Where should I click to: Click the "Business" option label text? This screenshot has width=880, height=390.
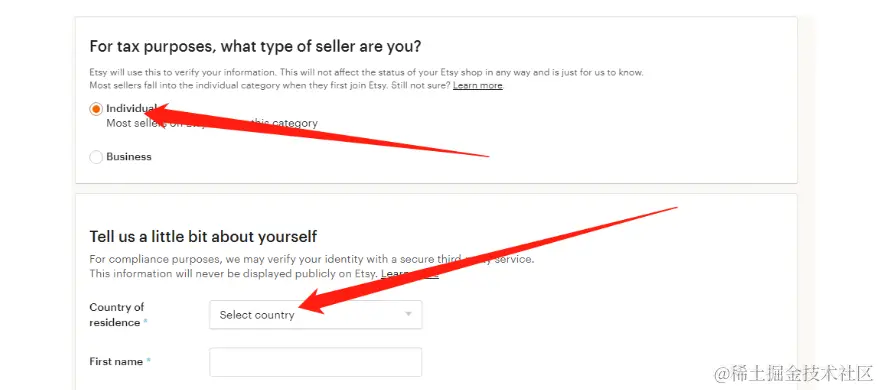coord(129,157)
